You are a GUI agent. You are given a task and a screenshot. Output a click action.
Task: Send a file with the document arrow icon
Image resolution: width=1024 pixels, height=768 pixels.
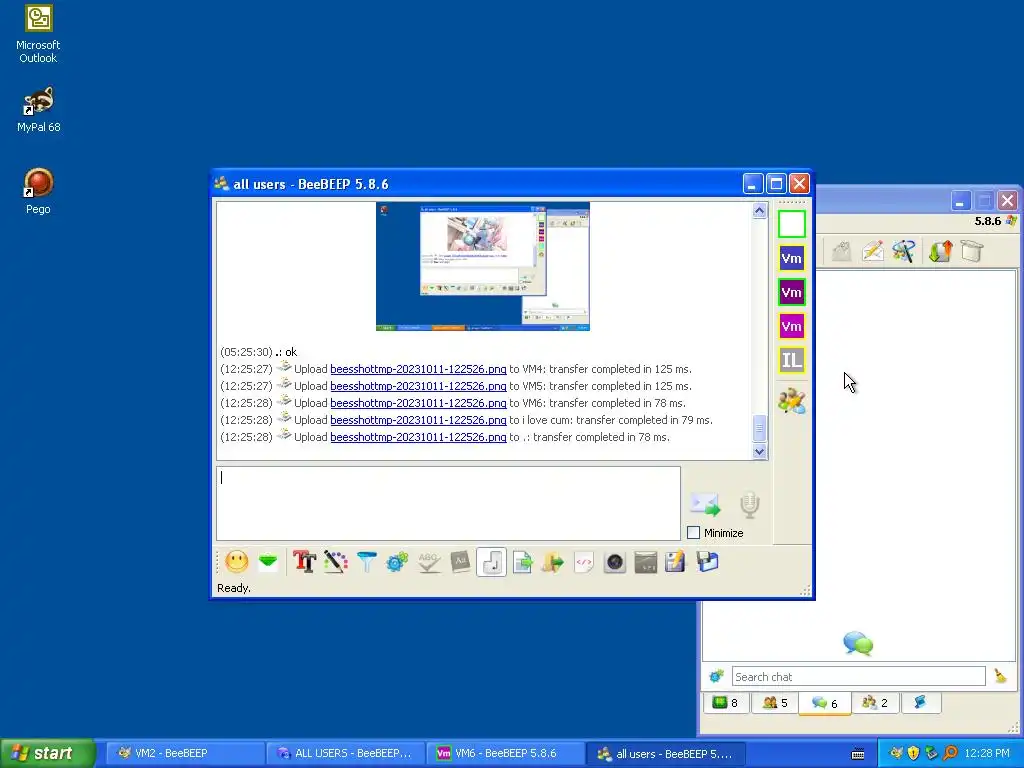click(x=522, y=562)
